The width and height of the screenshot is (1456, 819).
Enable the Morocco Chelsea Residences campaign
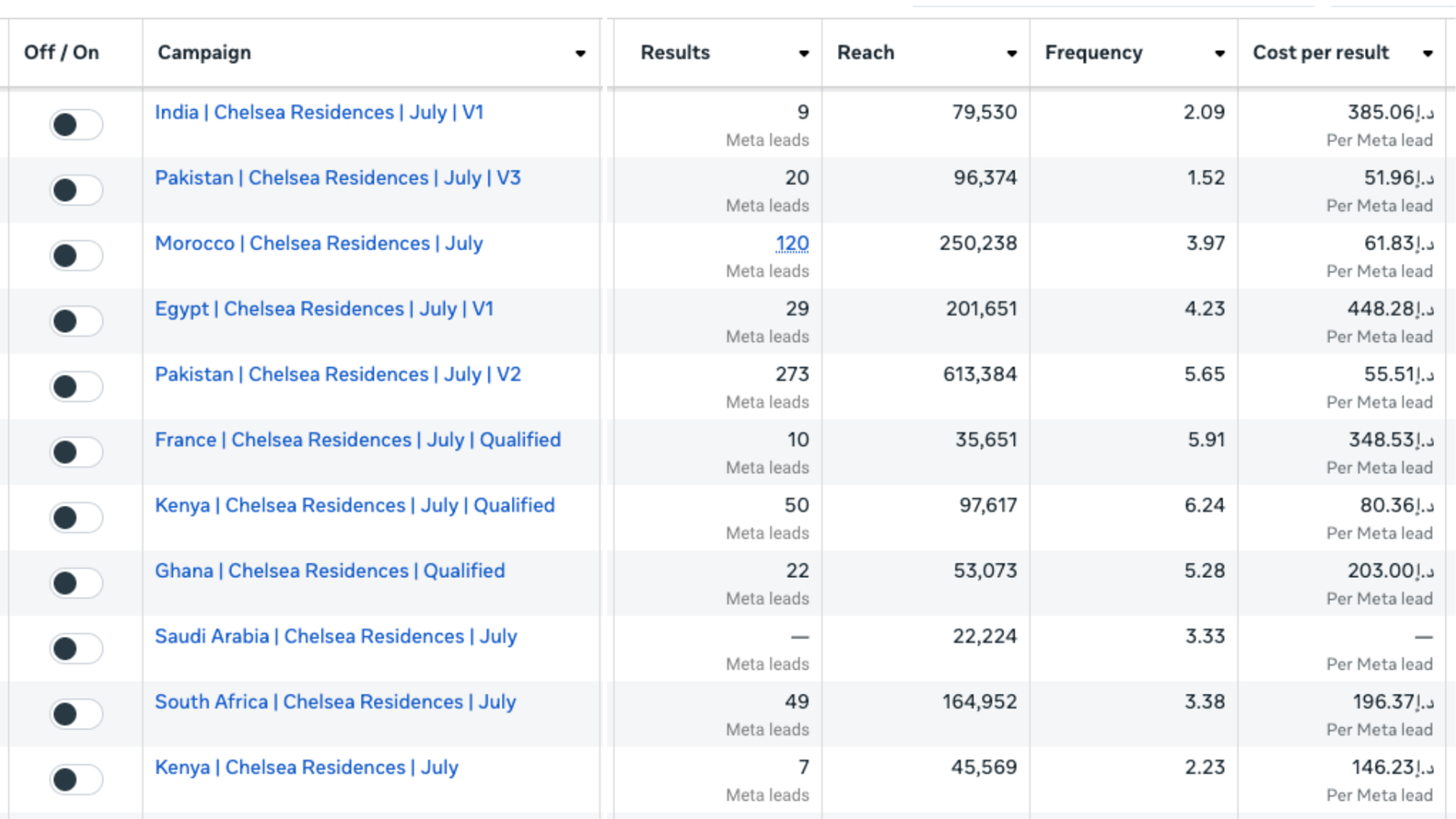[76, 256]
